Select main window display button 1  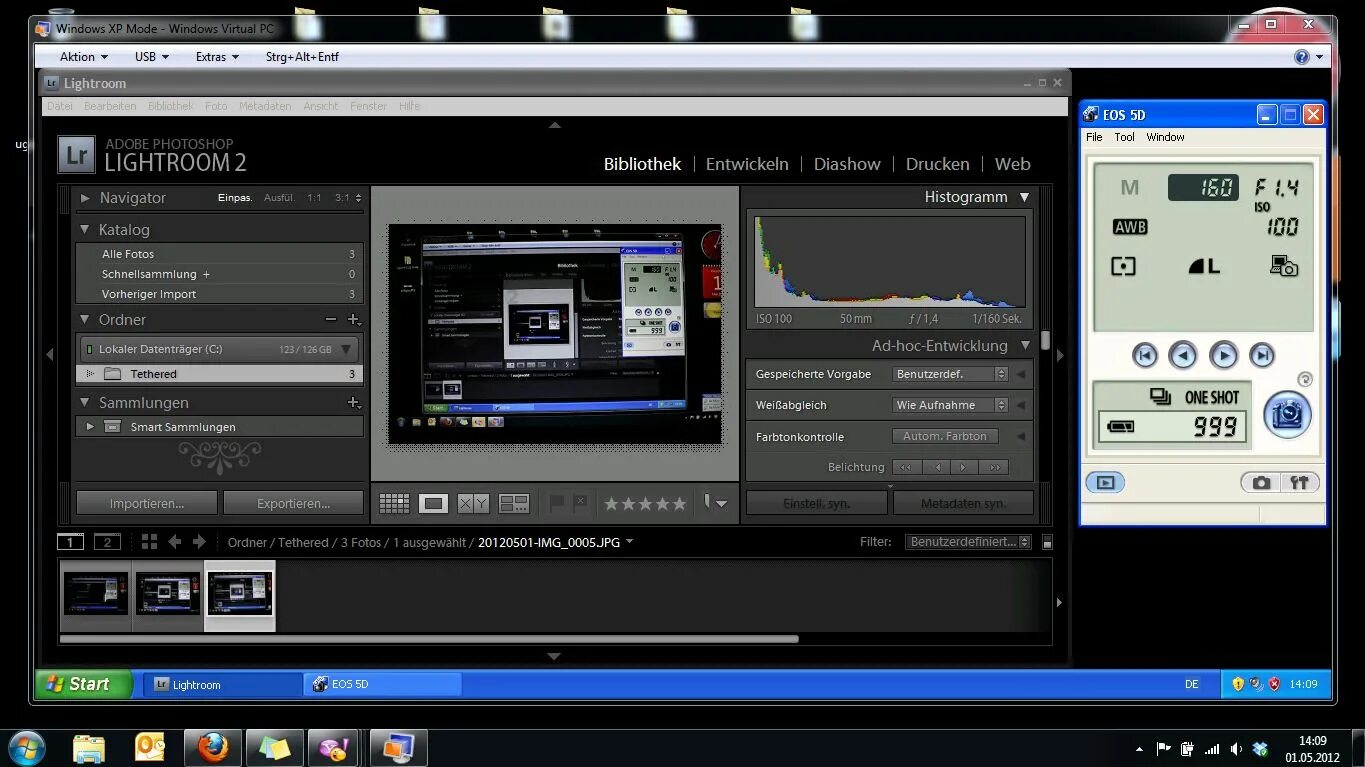pos(70,542)
